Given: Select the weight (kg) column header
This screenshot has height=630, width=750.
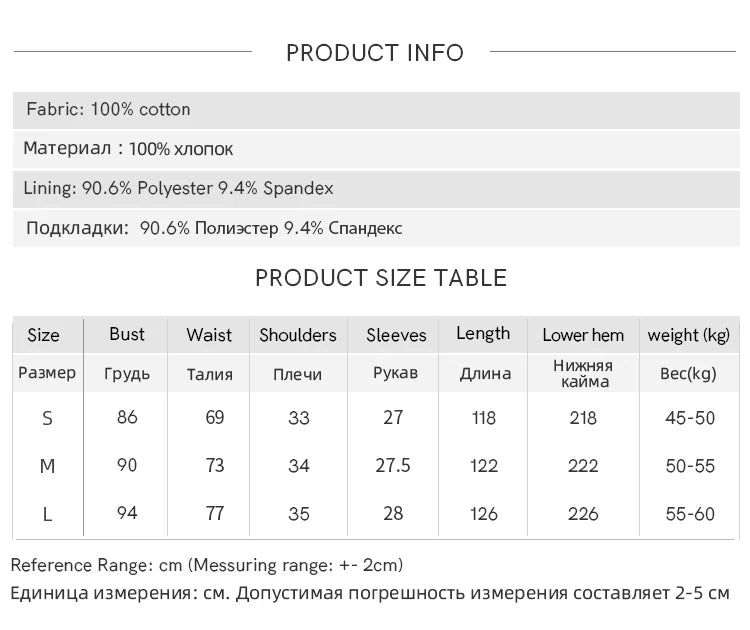Looking at the screenshot, I should [x=689, y=336].
